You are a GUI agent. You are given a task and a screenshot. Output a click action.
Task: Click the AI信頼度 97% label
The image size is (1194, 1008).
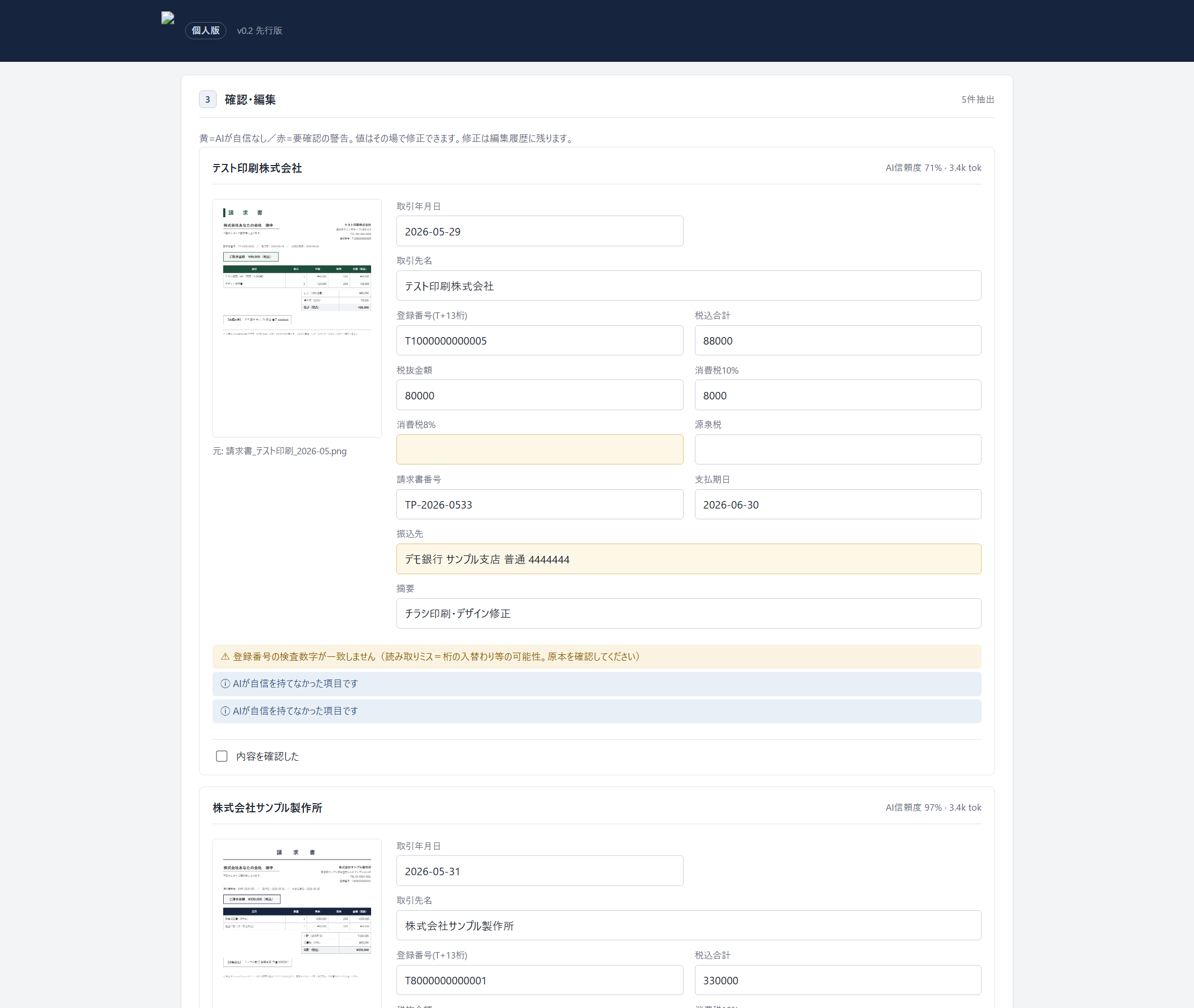(x=933, y=807)
